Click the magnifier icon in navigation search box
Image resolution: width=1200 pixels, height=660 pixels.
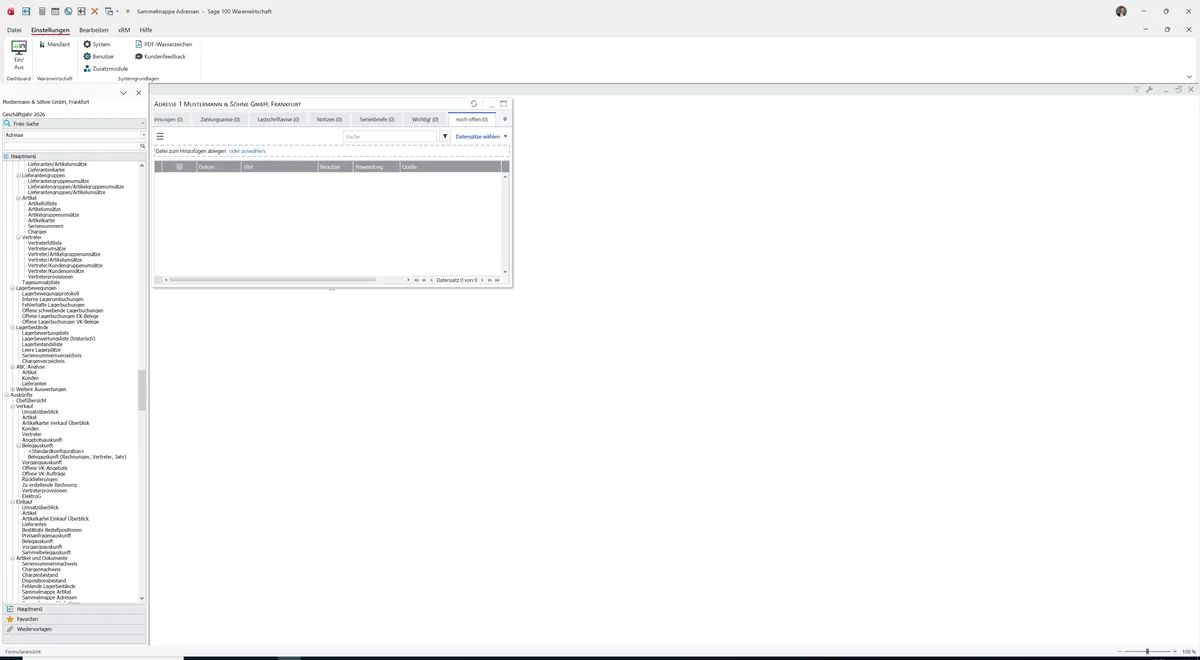(142, 146)
